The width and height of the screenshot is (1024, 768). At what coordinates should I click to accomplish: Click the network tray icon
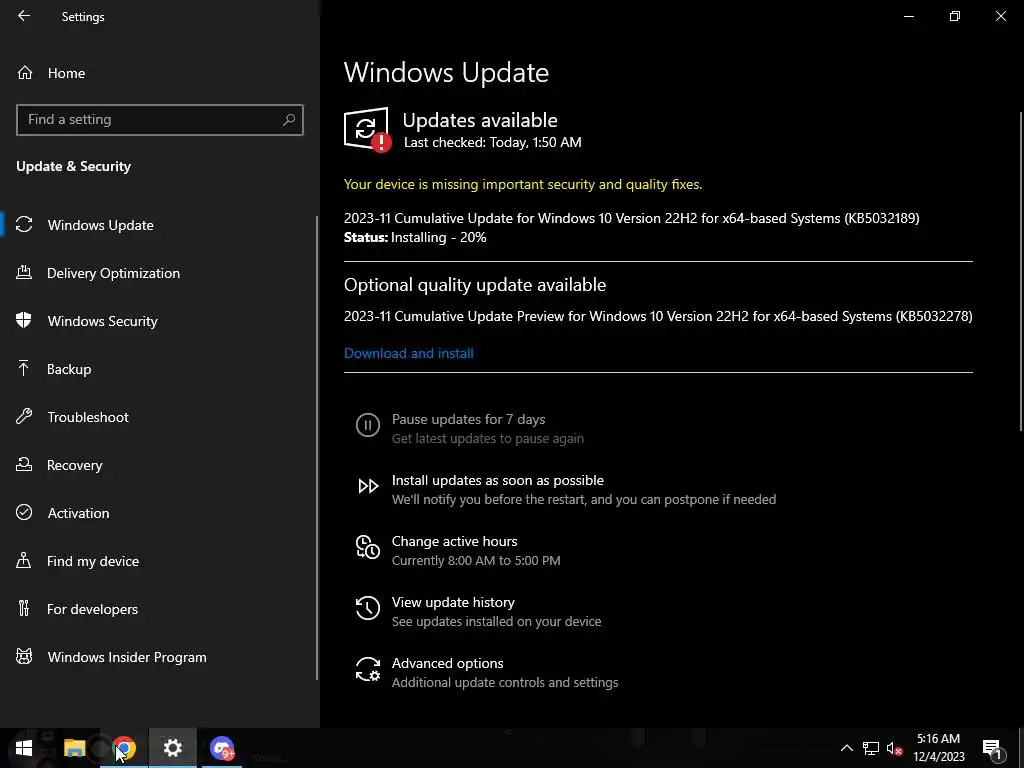point(871,748)
